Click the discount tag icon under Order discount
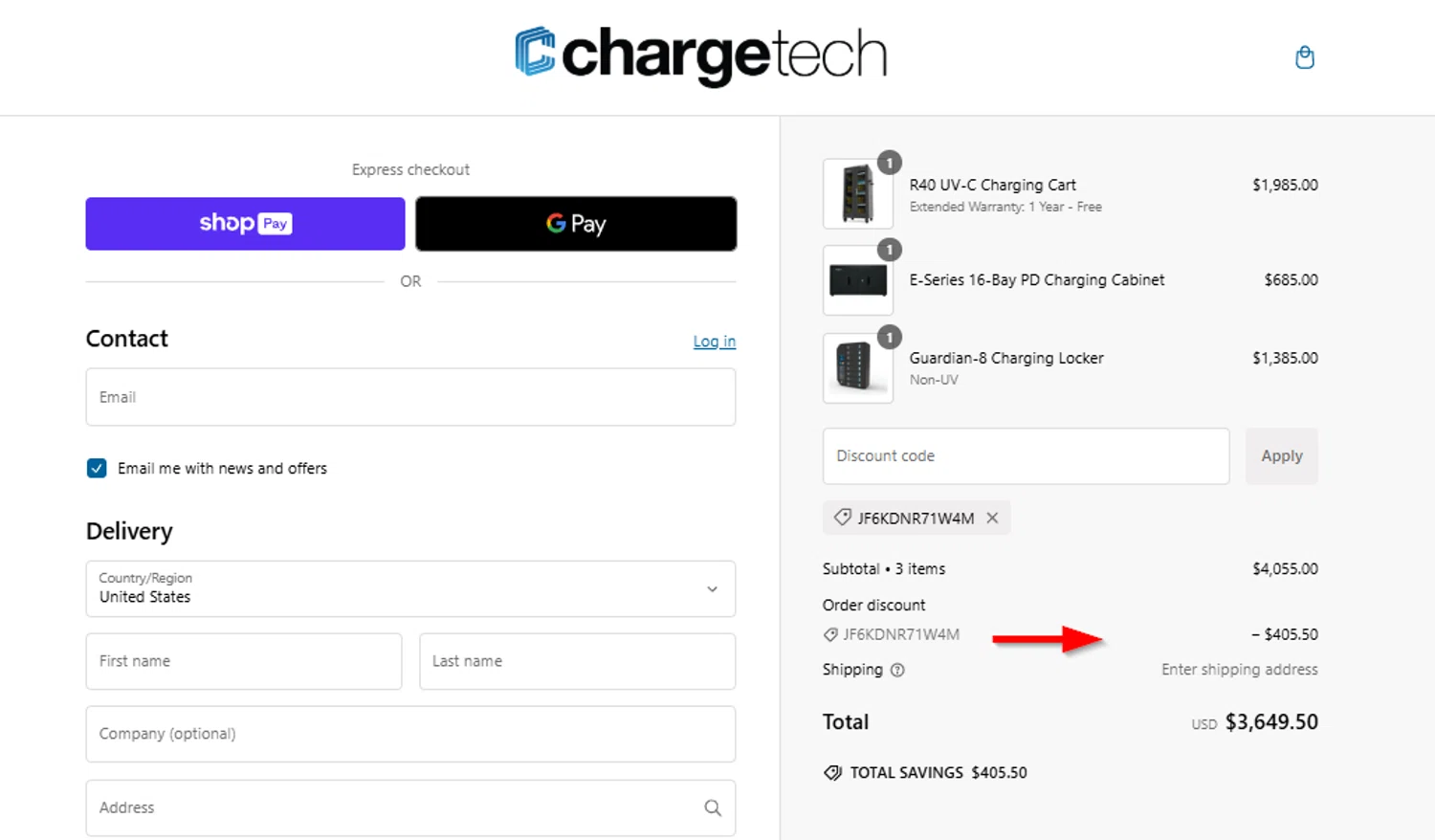Viewport: 1435px width, 840px height. 830,634
